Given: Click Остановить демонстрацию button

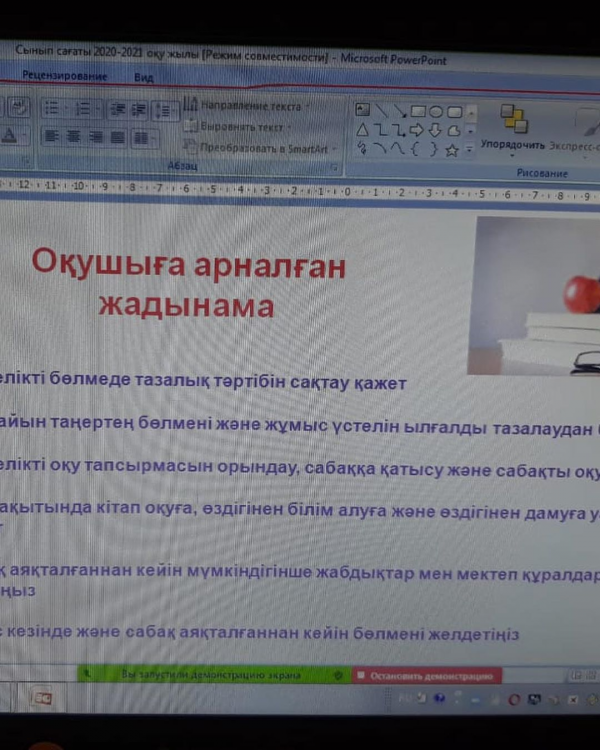Looking at the screenshot, I should point(426,676).
